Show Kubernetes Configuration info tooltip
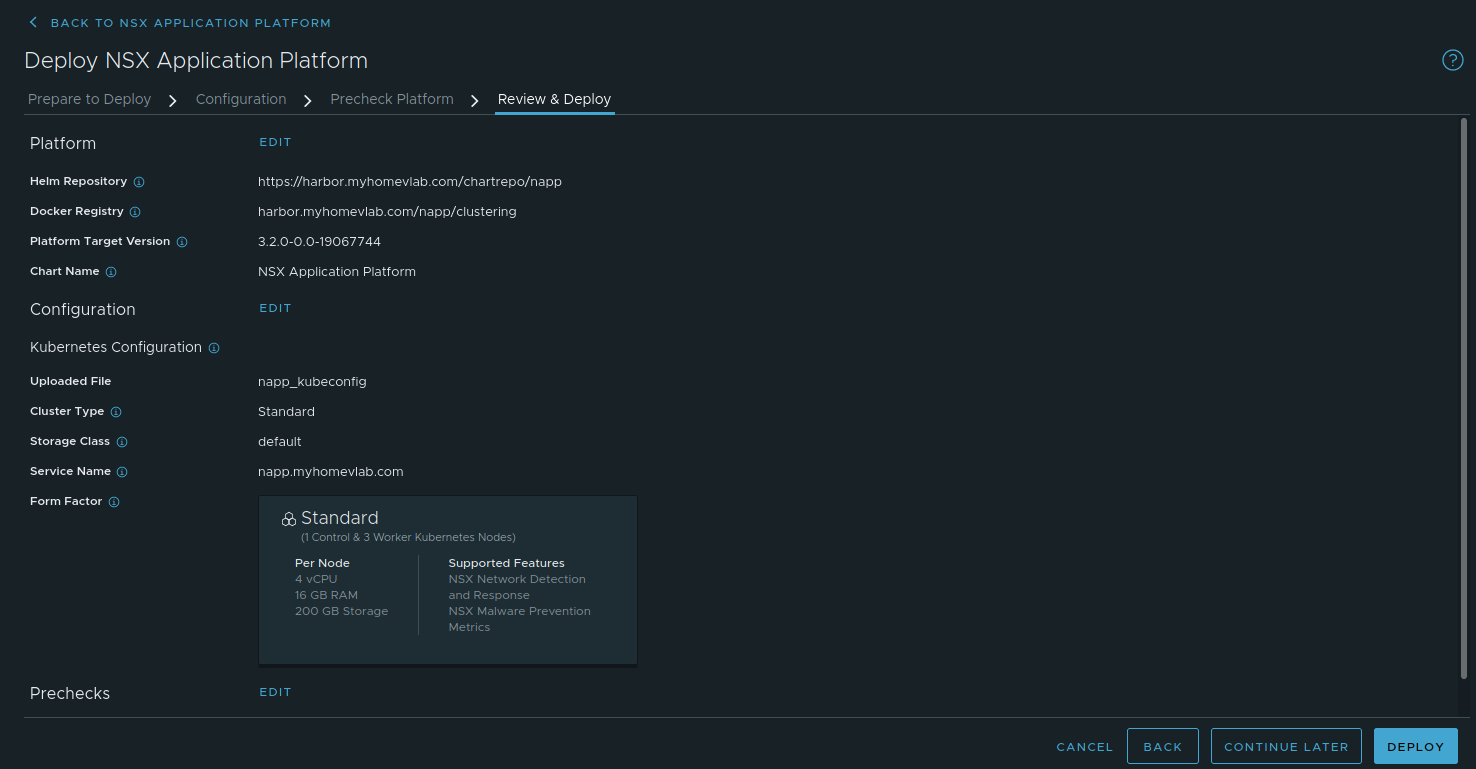Viewport: 1476px width, 769px height. [x=214, y=348]
